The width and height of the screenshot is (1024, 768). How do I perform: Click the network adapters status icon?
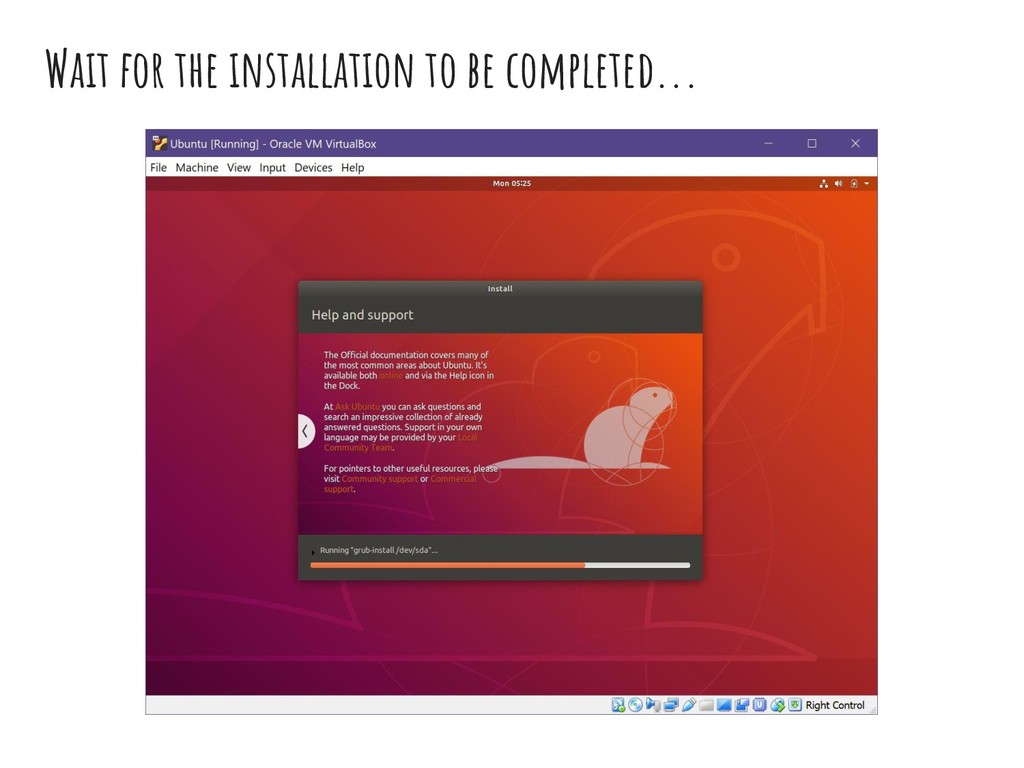point(671,705)
